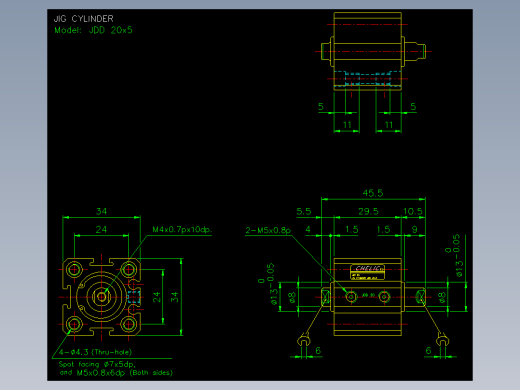The width and height of the screenshot is (520, 390).
Task: Click the left wrench-flat symbol below the side view
Action: point(303,341)
